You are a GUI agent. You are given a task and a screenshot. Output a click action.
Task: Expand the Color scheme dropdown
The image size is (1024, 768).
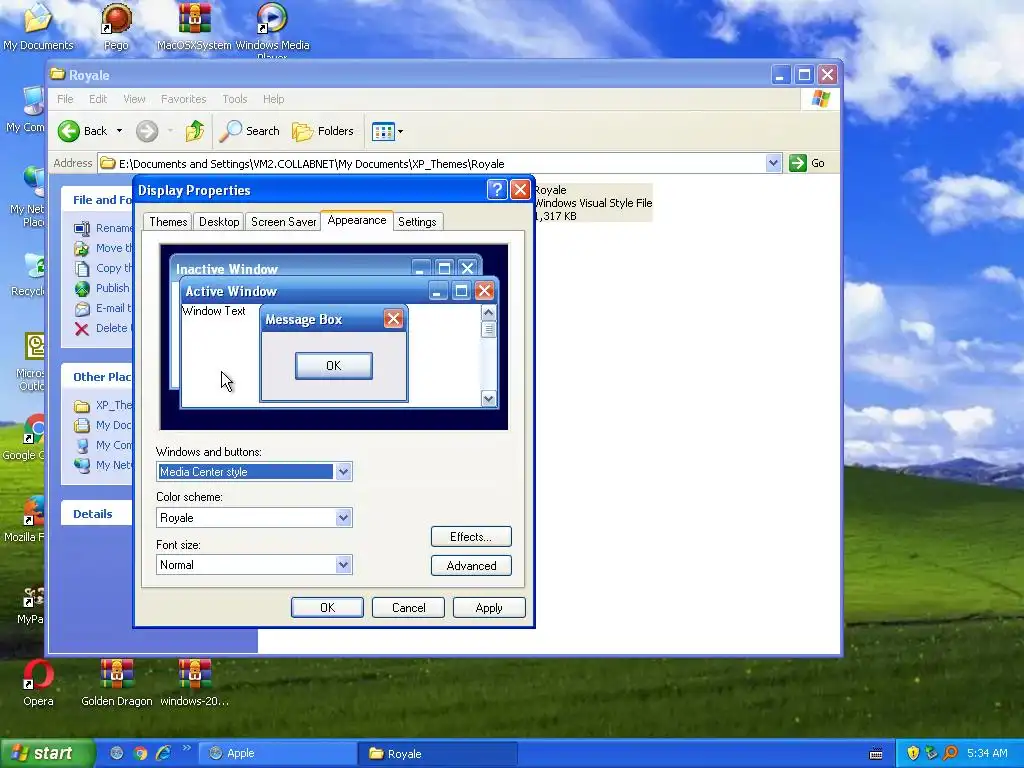click(x=344, y=518)
